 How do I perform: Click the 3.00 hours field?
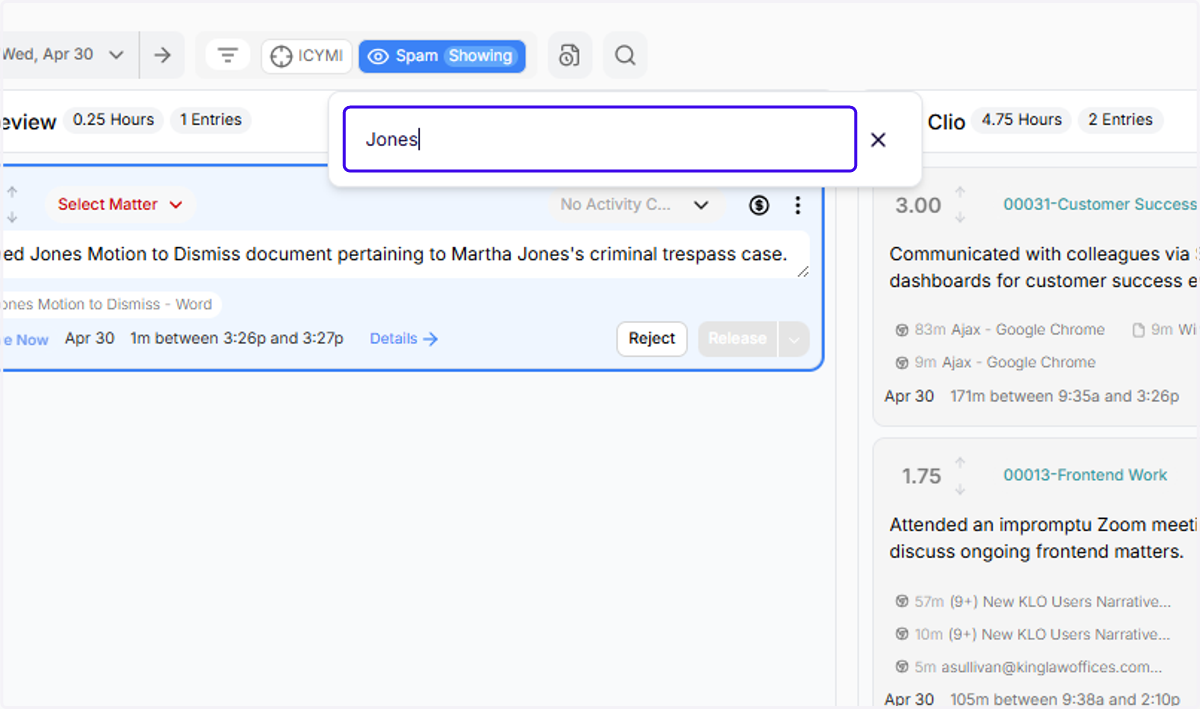(918, 205)
